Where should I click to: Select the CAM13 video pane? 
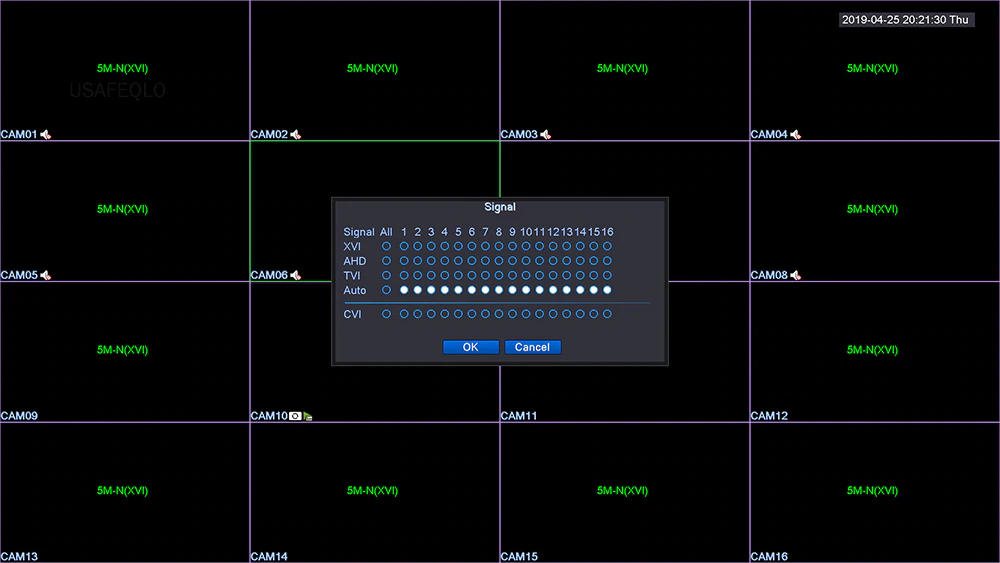pos(124,490)
